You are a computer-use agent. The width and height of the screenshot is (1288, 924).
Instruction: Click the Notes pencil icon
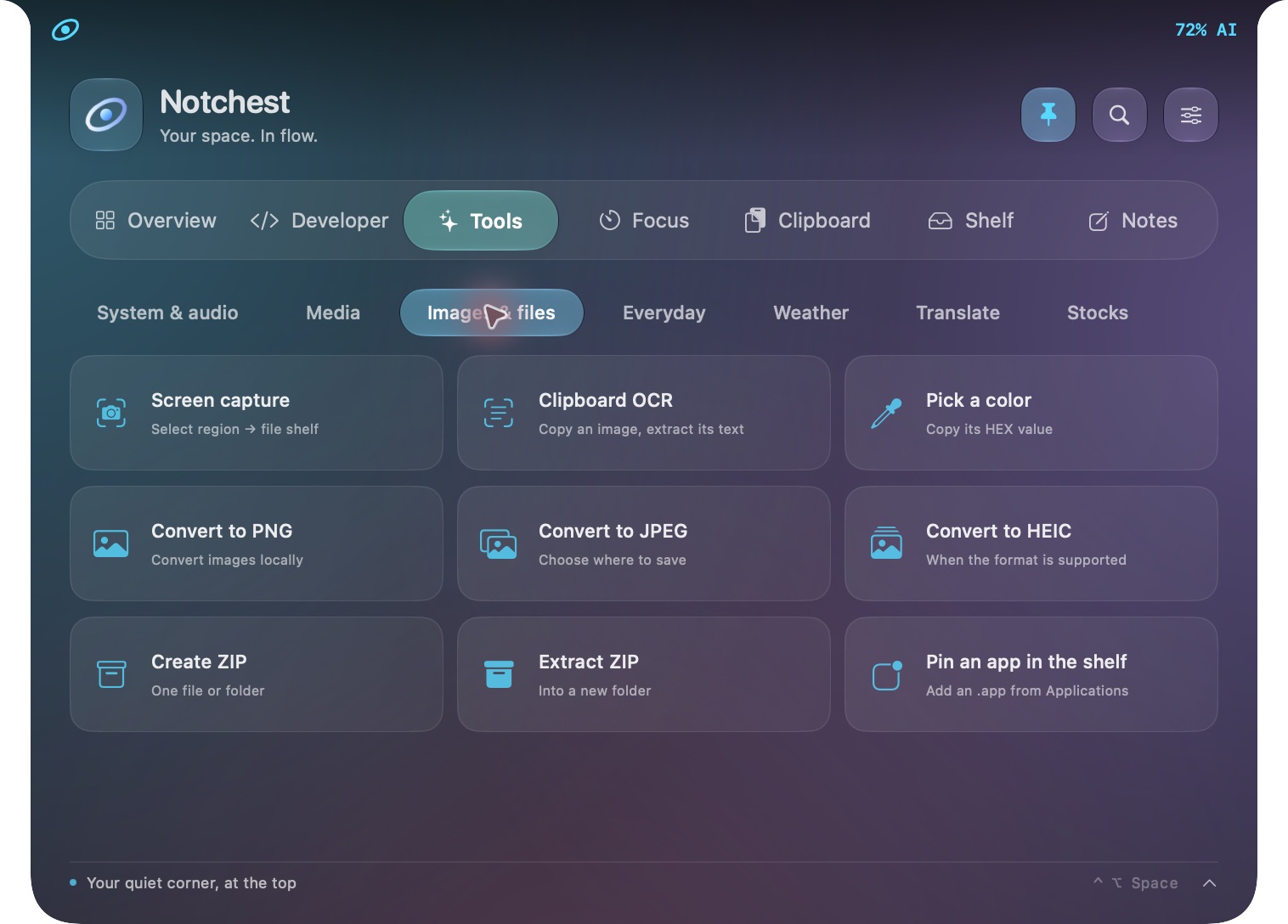[x=1099, y=221]
